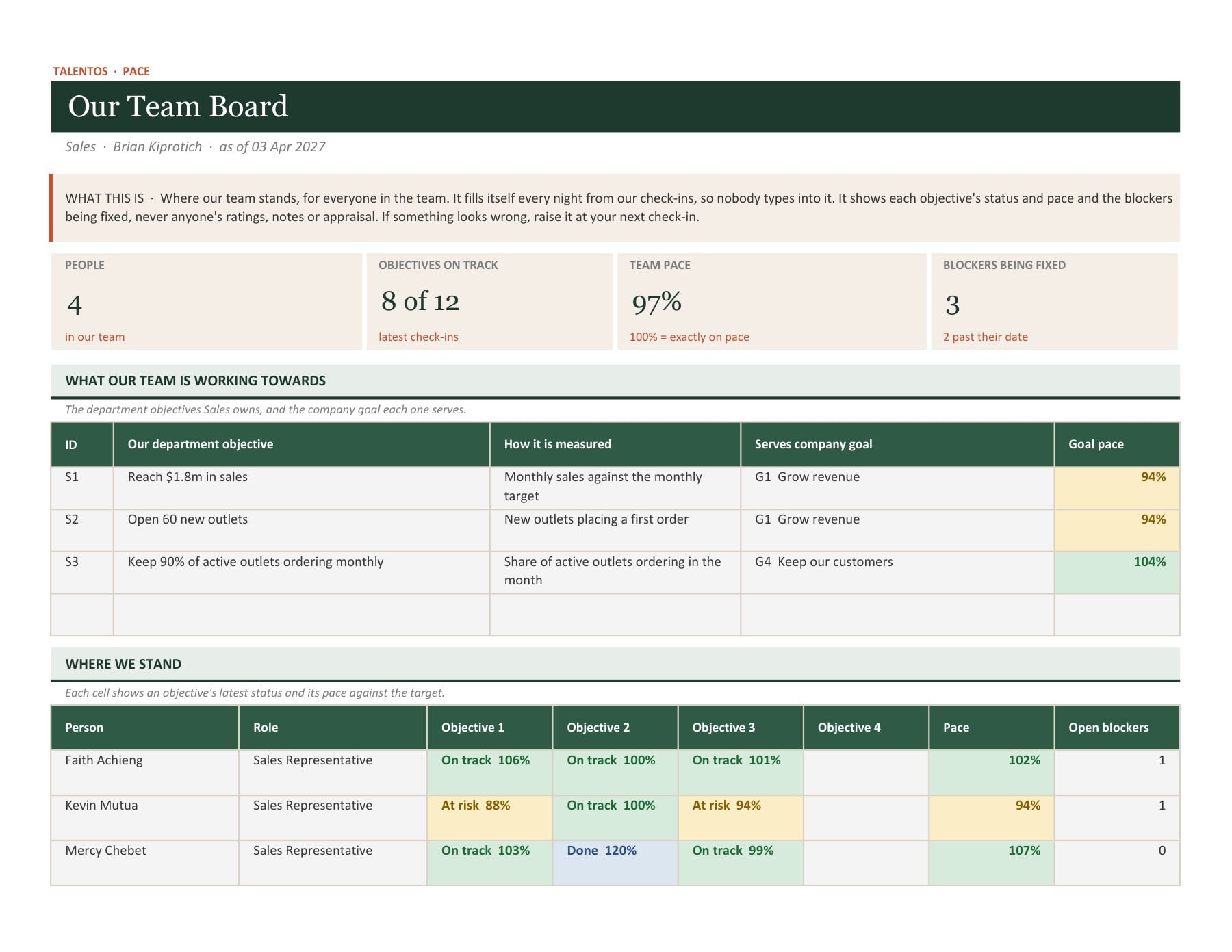
Task: Click the blockers being fixed value 3
Action: point(952,305)
